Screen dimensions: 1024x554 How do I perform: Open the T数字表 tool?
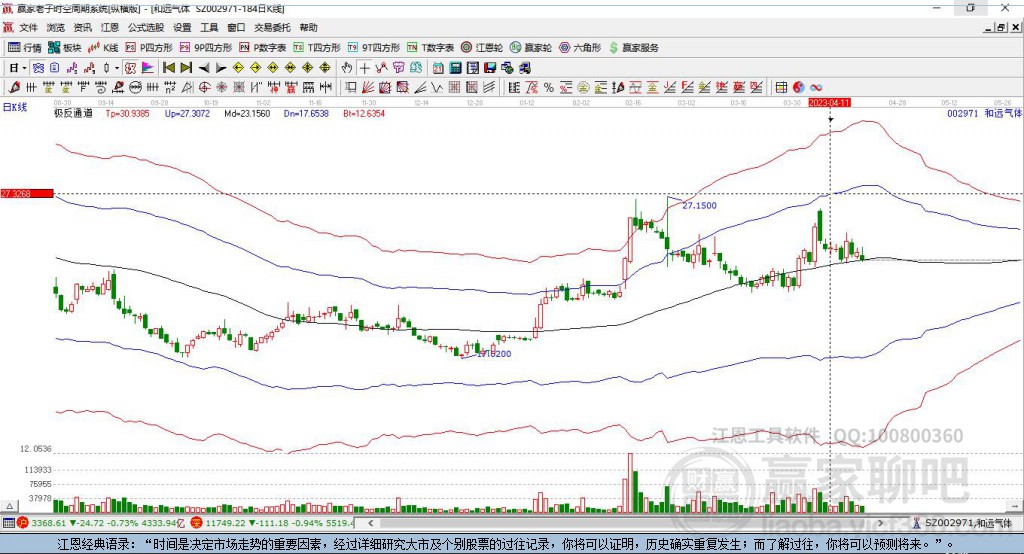430,48
